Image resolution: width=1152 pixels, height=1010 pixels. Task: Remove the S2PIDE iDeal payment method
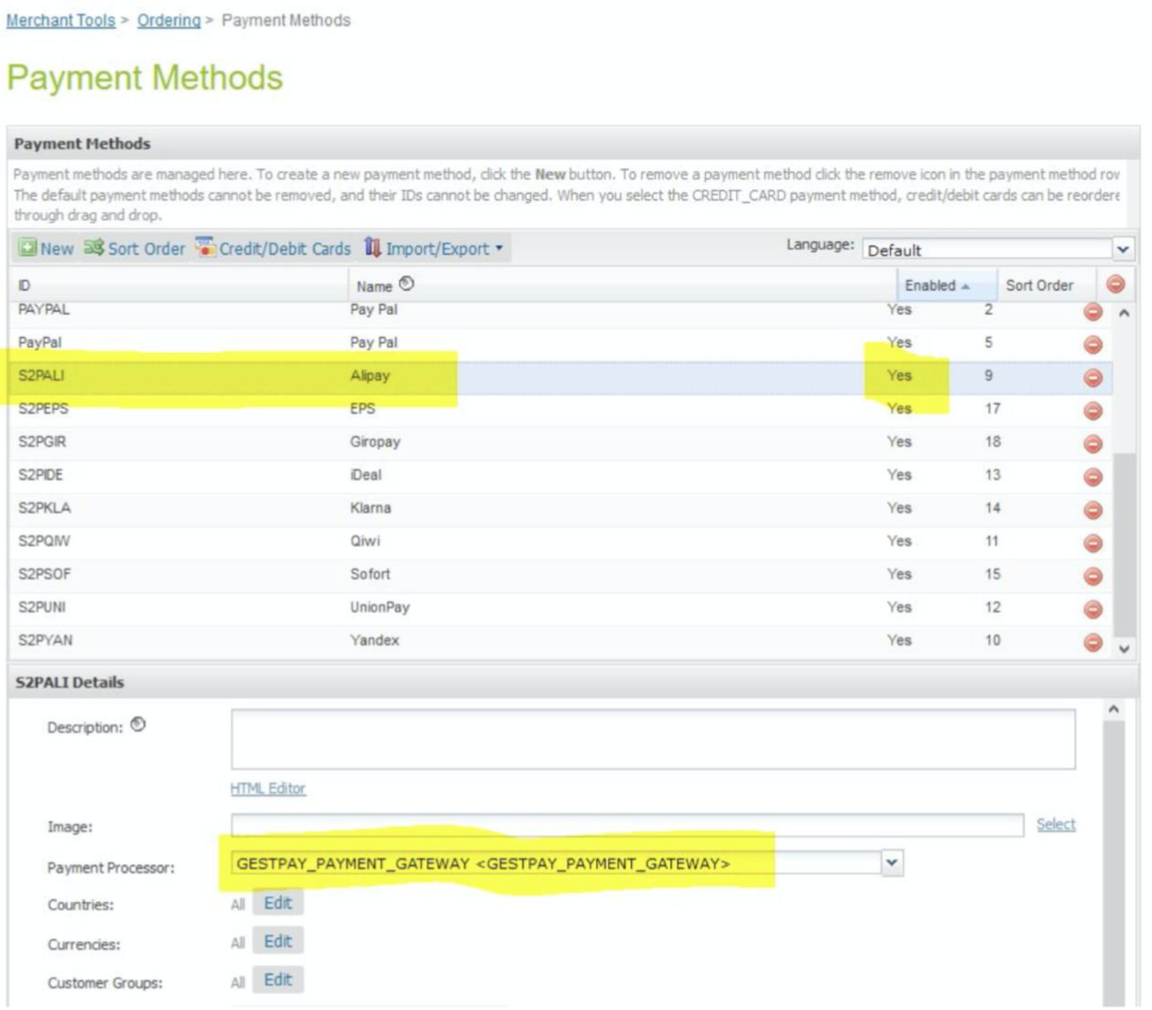tap(1092, 477)
